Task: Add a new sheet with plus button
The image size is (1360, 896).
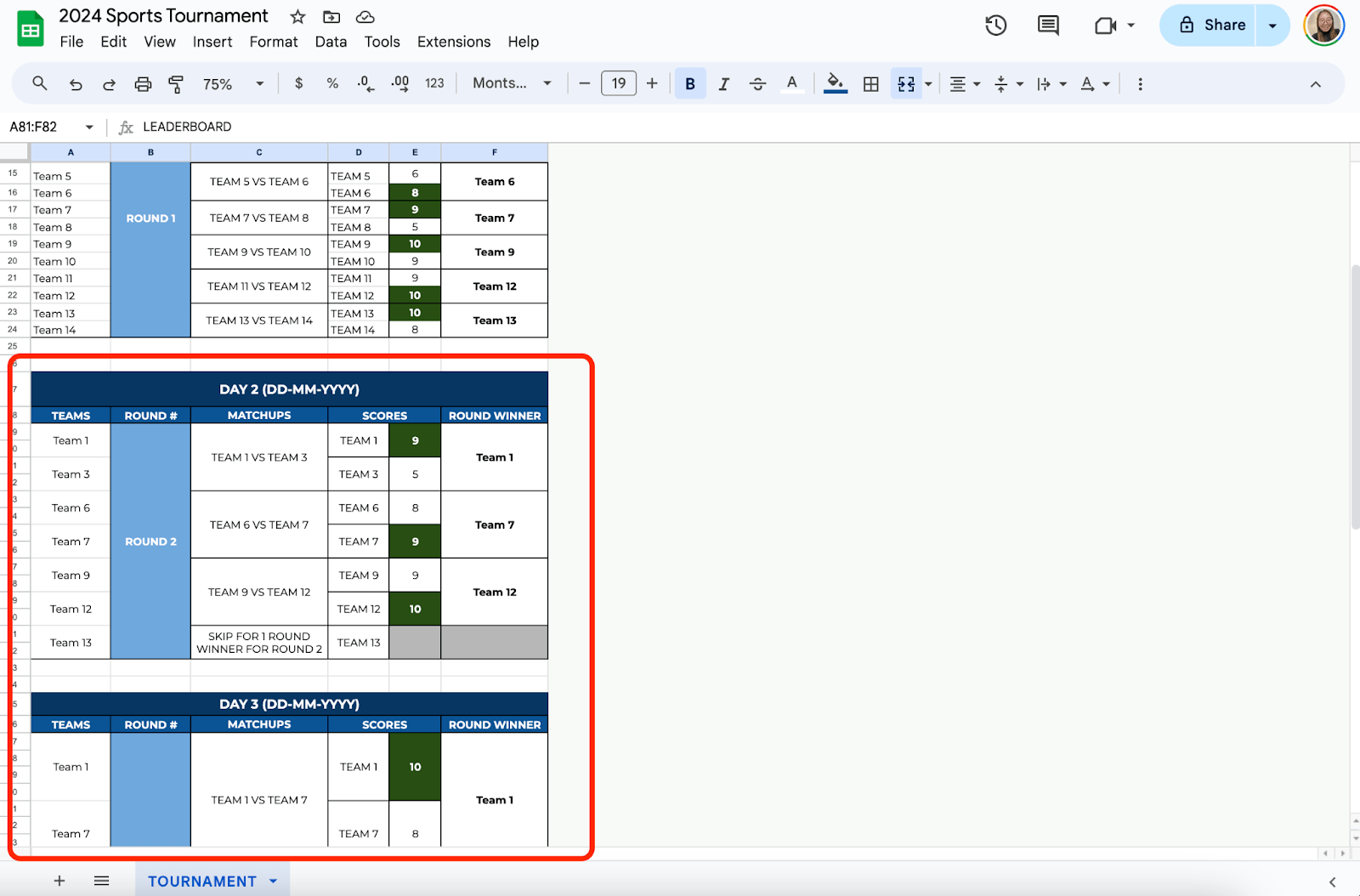Action: 59,882
